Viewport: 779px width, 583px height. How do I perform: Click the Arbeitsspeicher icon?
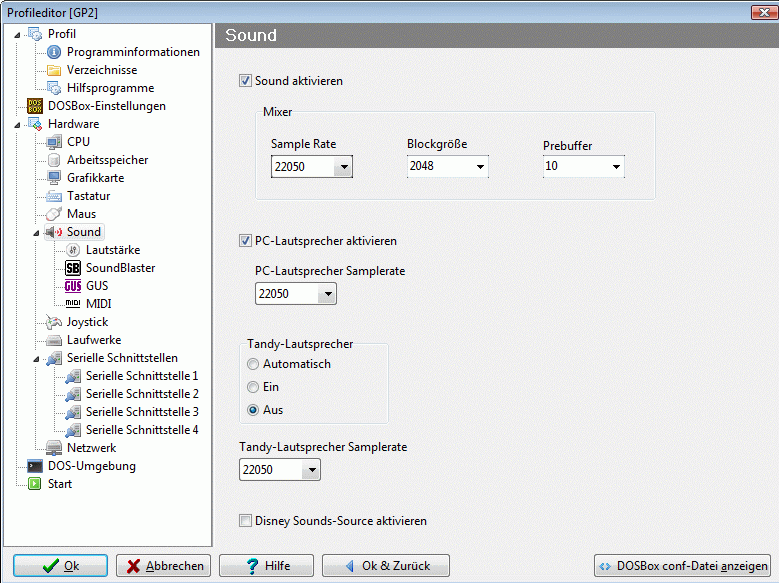[x=54, y=160]
